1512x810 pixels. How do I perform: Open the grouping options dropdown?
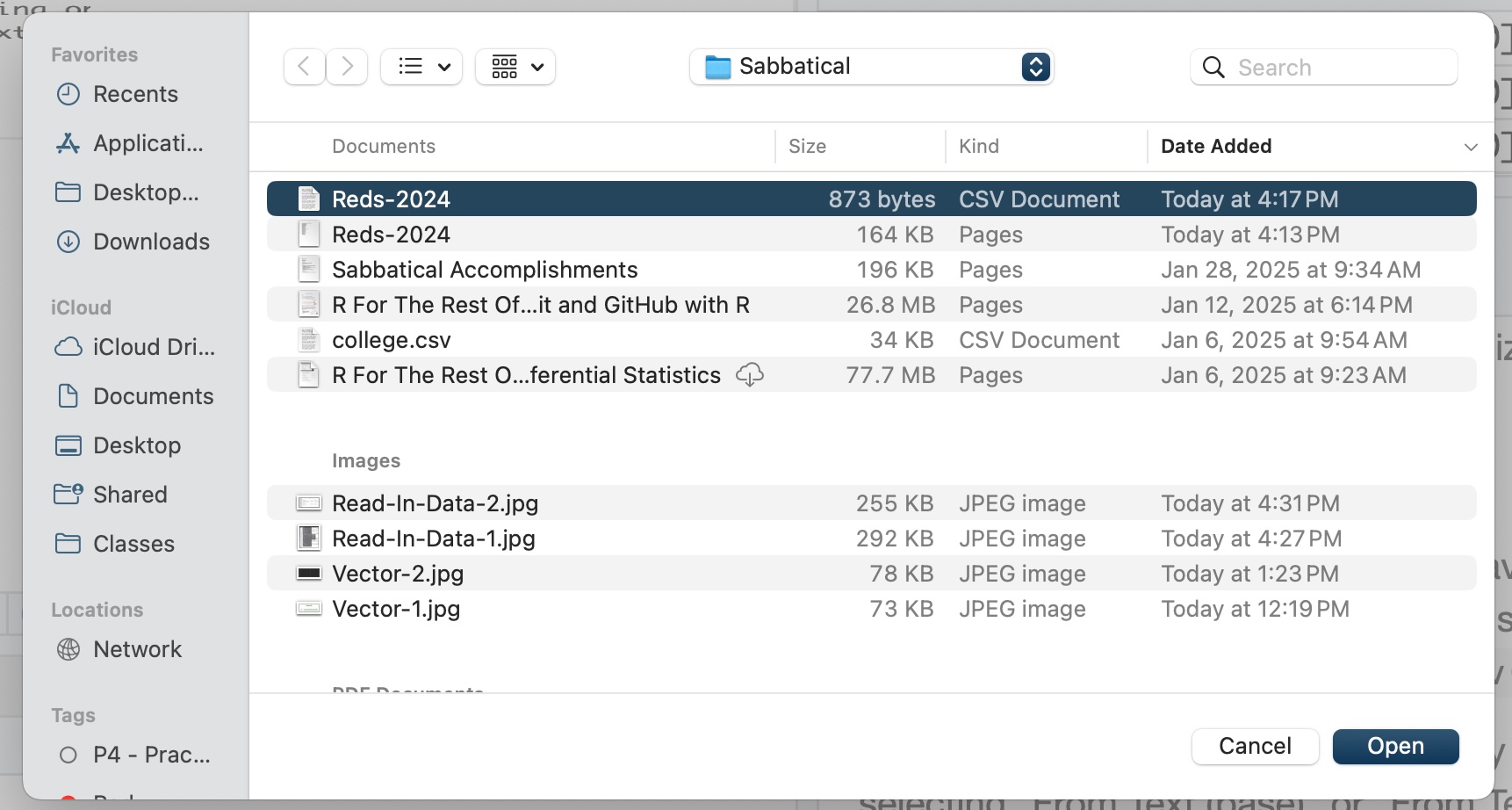tap(515, 67)
